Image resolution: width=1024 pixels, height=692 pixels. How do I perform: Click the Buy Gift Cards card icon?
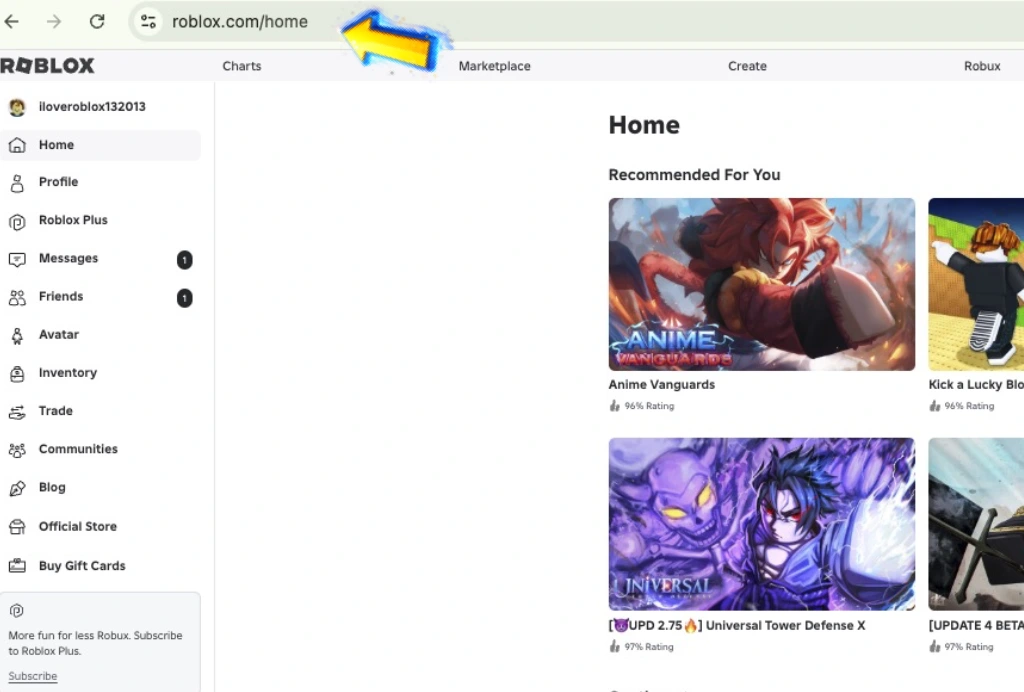click(x=17, y=566)
